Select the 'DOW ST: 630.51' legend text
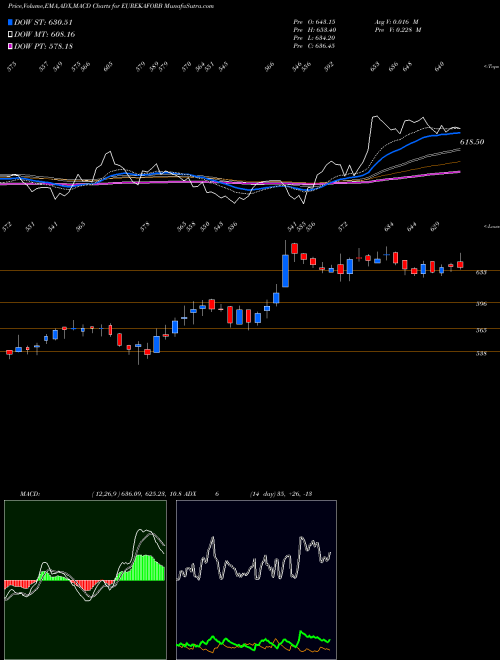The image size is (500, 660). (x=43, y=22)
